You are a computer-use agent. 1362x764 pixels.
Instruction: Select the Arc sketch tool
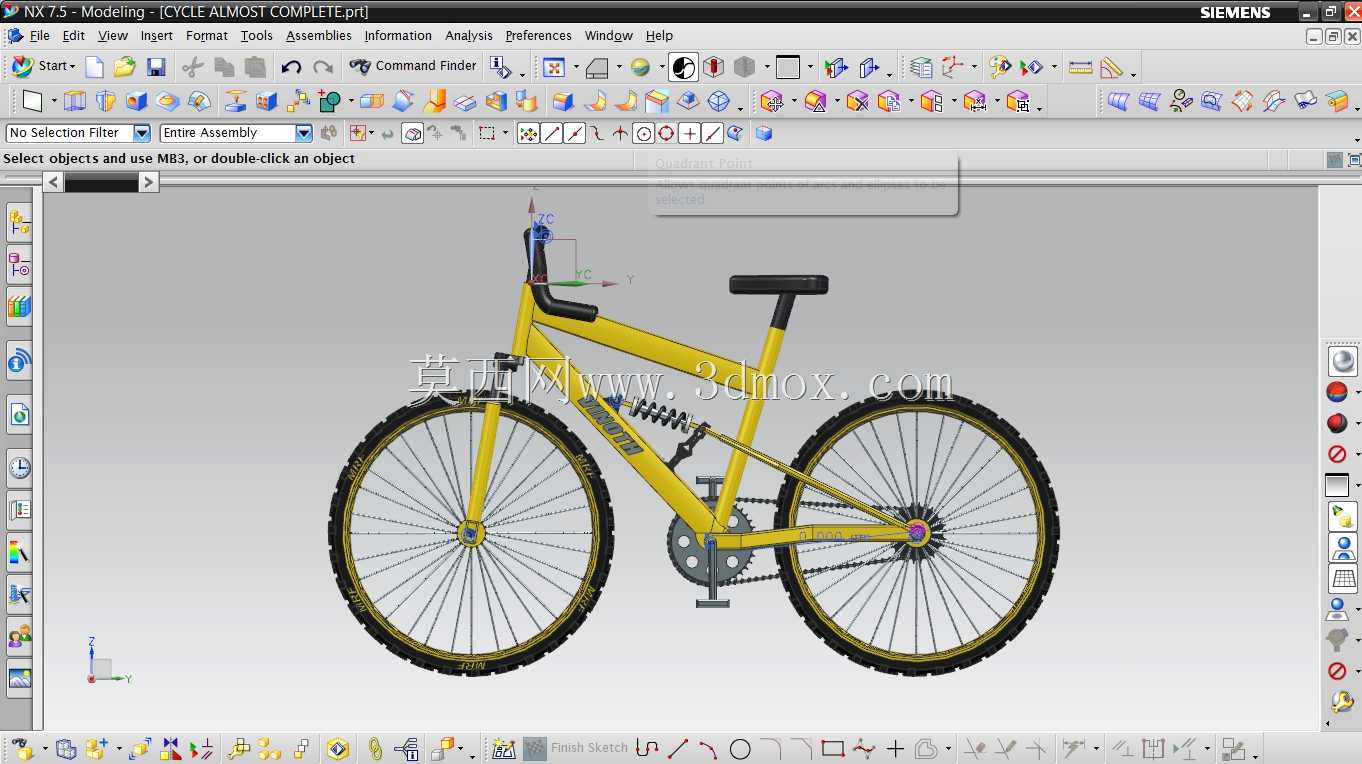709,748
